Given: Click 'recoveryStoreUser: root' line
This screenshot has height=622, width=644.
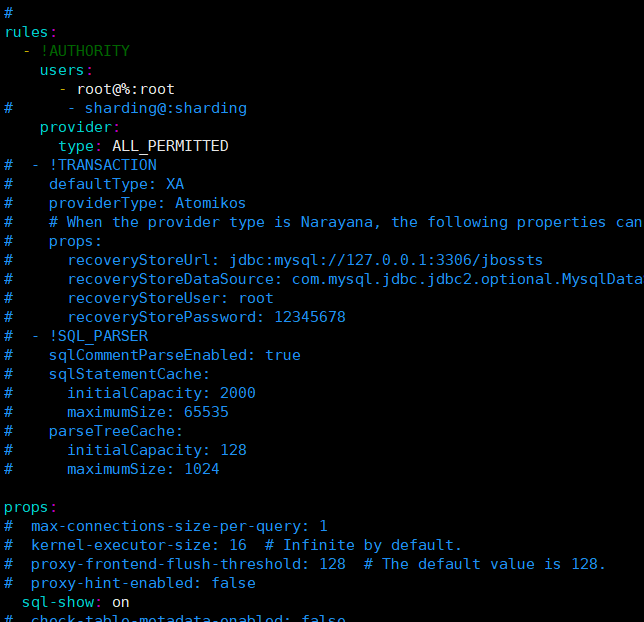Looking at the screenshot, I should click(170, 298).
